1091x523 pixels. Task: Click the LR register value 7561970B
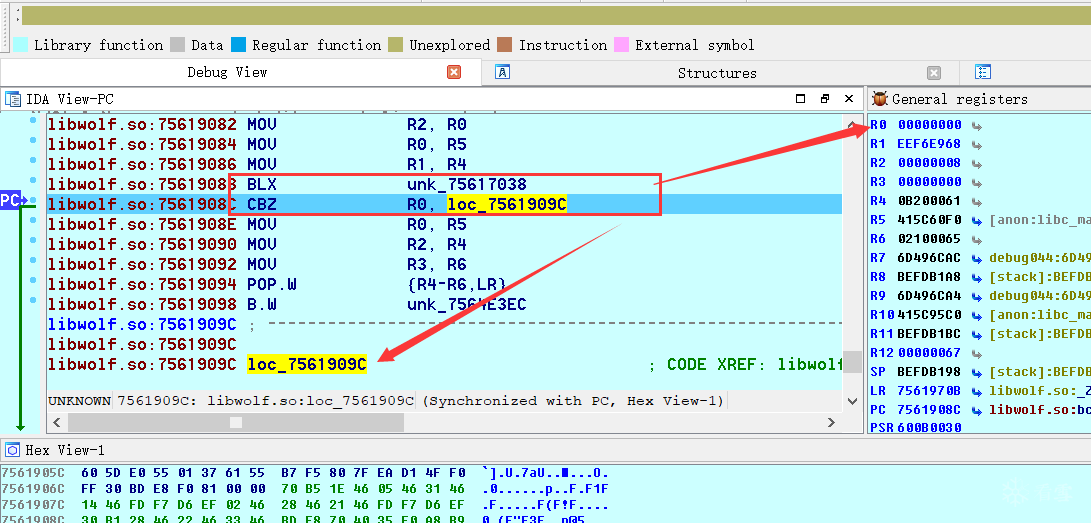tap(930, 391)
